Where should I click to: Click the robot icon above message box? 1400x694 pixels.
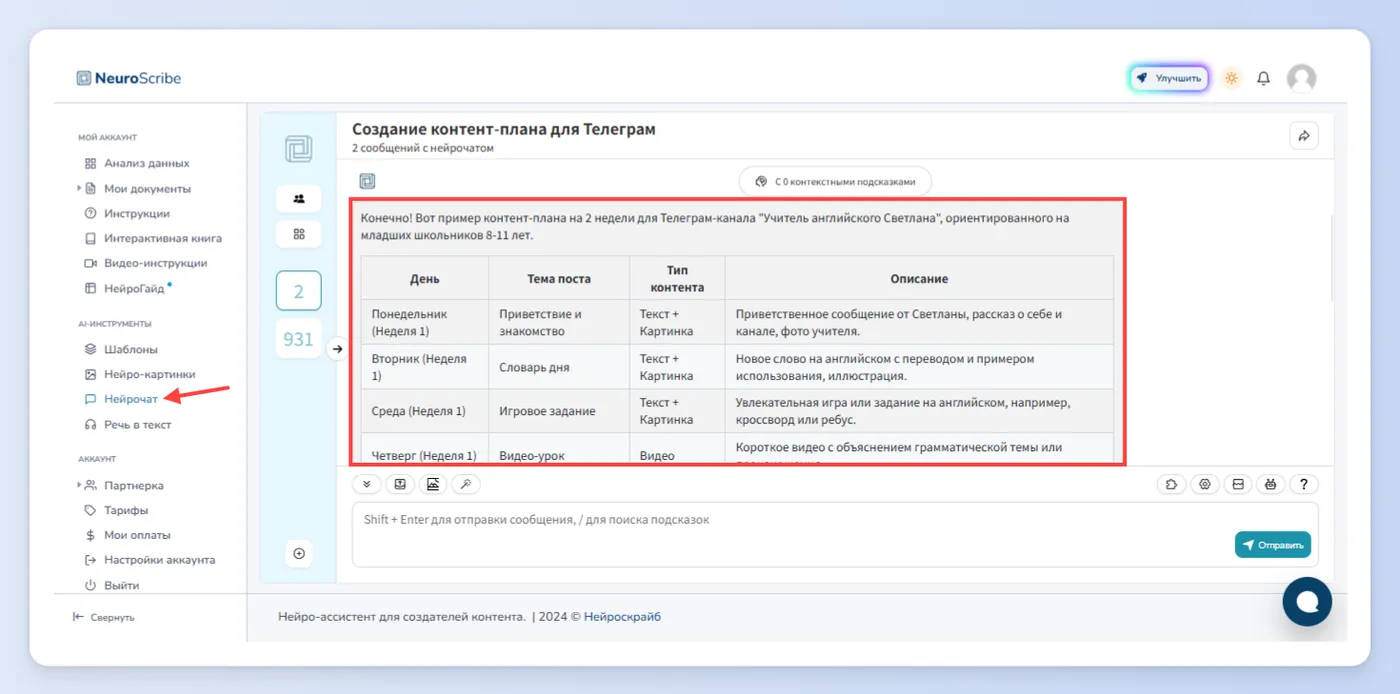(x=1271, y=484)
